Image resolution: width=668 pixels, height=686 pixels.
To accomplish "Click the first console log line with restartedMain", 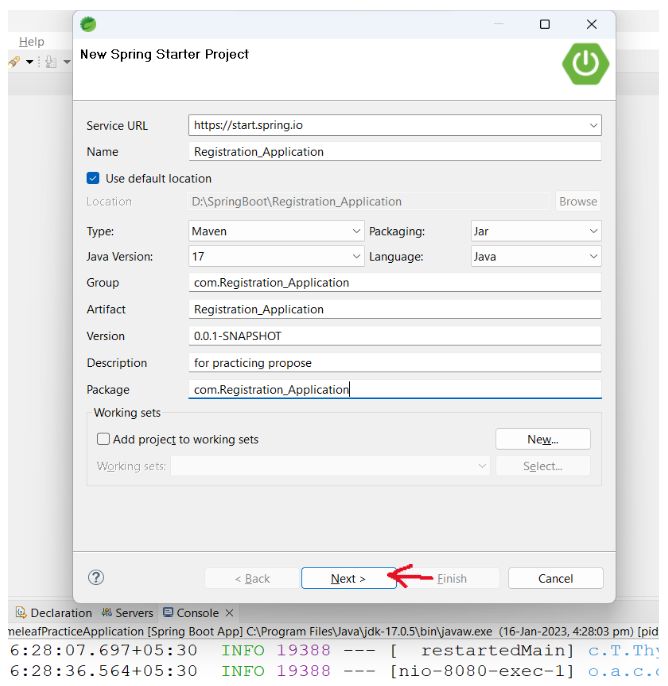I will [333, 650].
